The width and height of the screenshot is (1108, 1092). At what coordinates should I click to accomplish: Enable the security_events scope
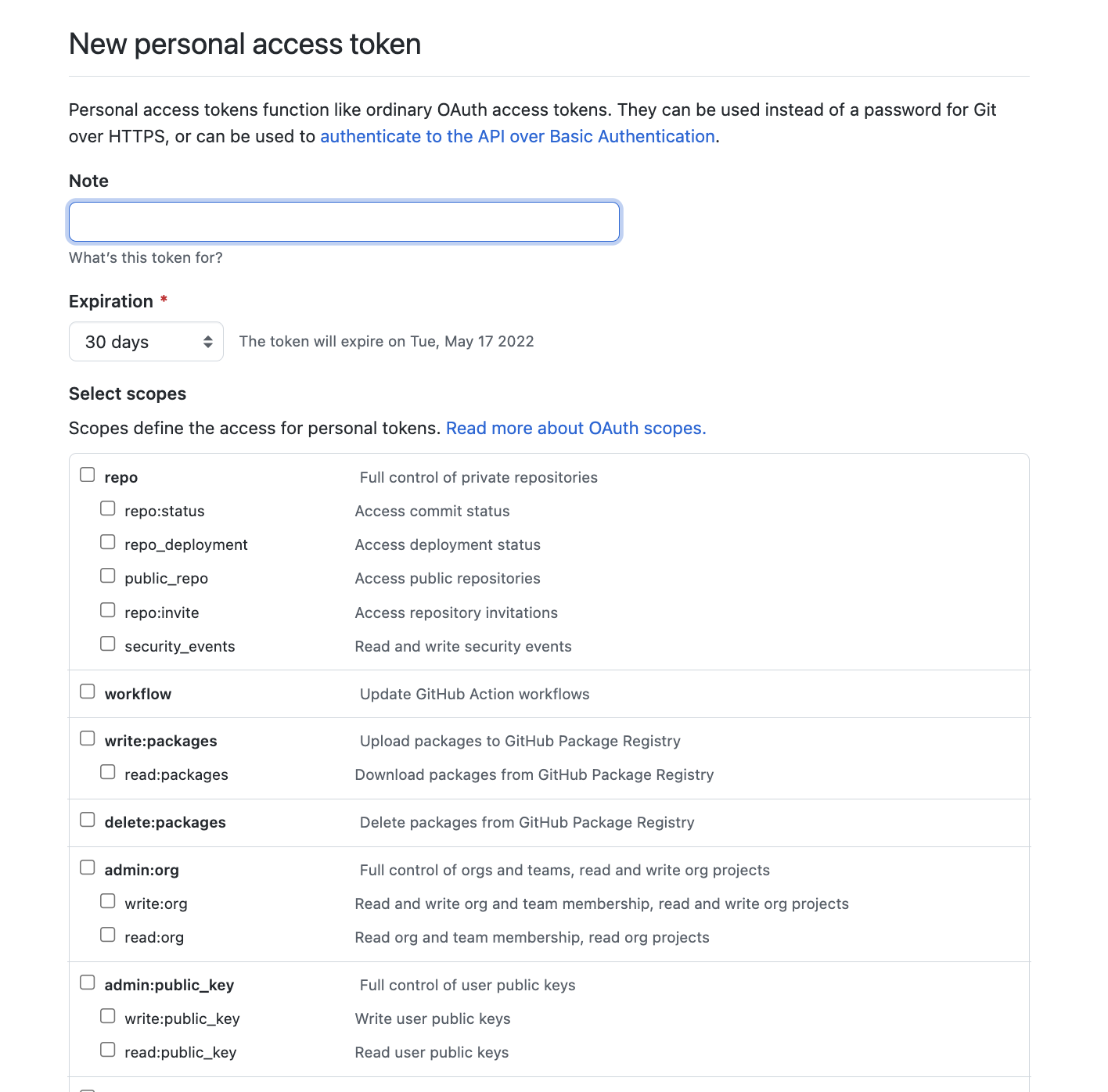coord(108,644)
